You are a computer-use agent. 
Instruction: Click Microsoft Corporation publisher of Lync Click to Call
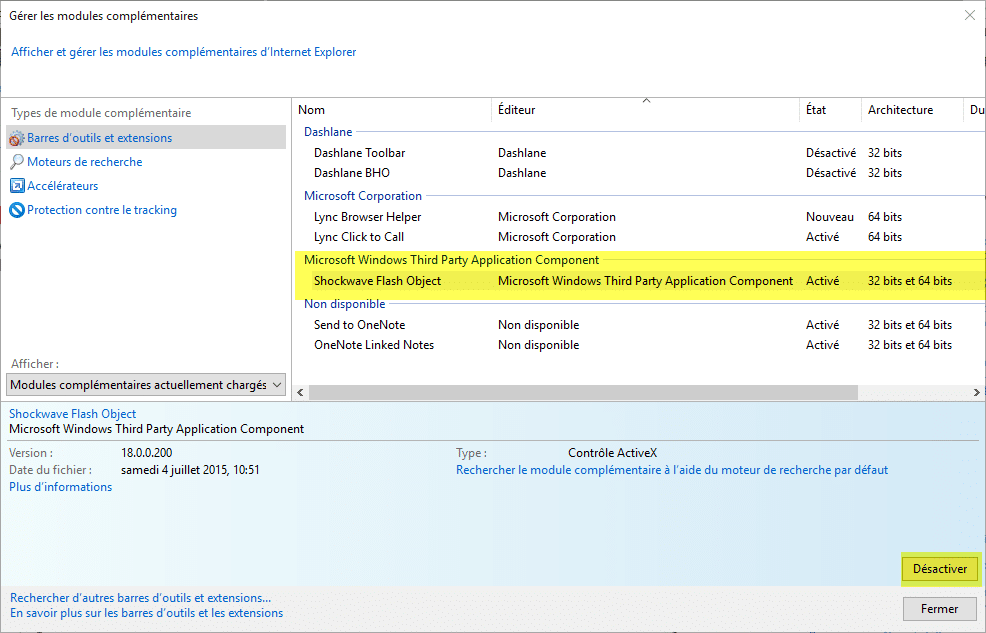coord(557,237)
